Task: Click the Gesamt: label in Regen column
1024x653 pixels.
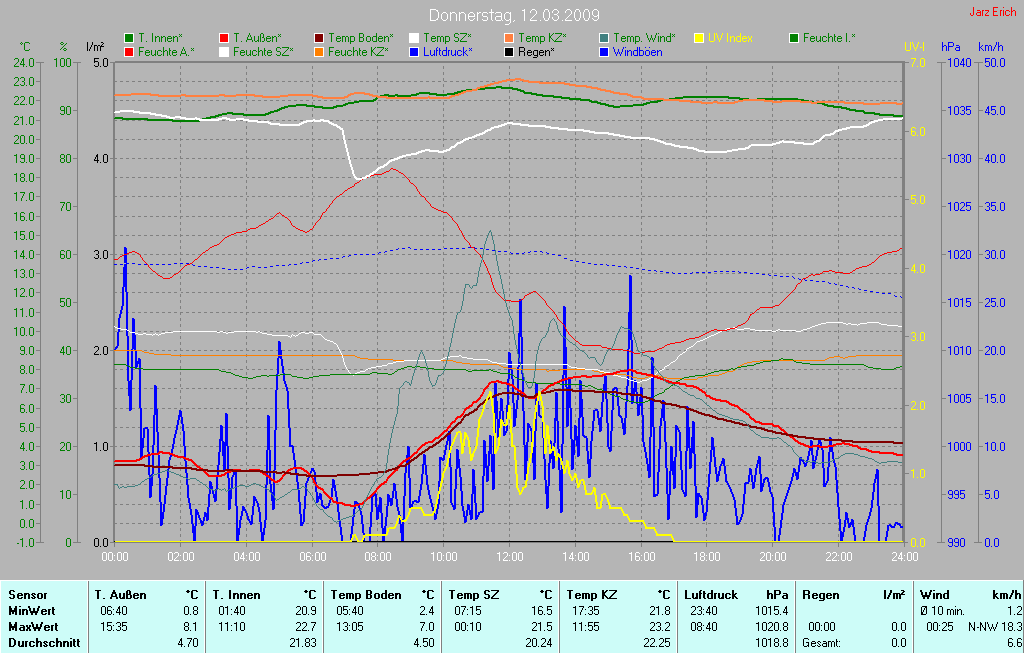Action: tap(821, 643)
